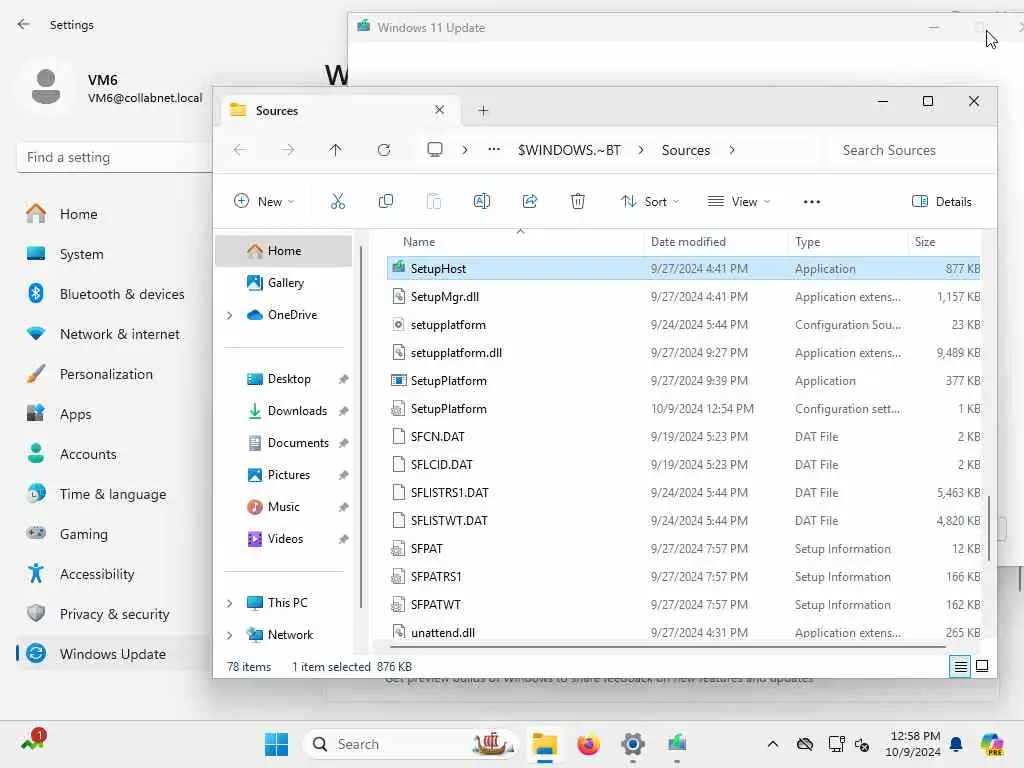Sort by Date modified column header
The width and height of the screenshot is (1024, 768).
point(688,242)
